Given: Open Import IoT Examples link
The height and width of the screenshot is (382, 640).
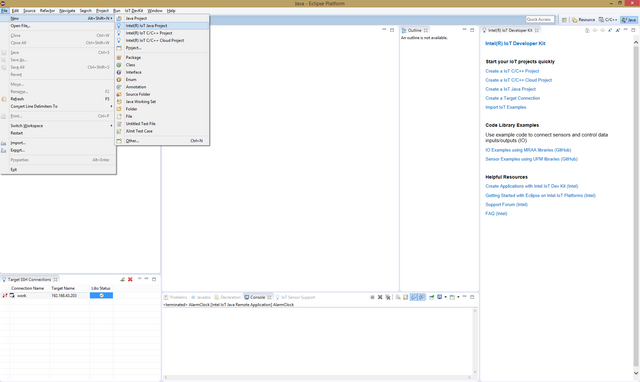Looking at the screenshot, I should click(x=506, y=107).
